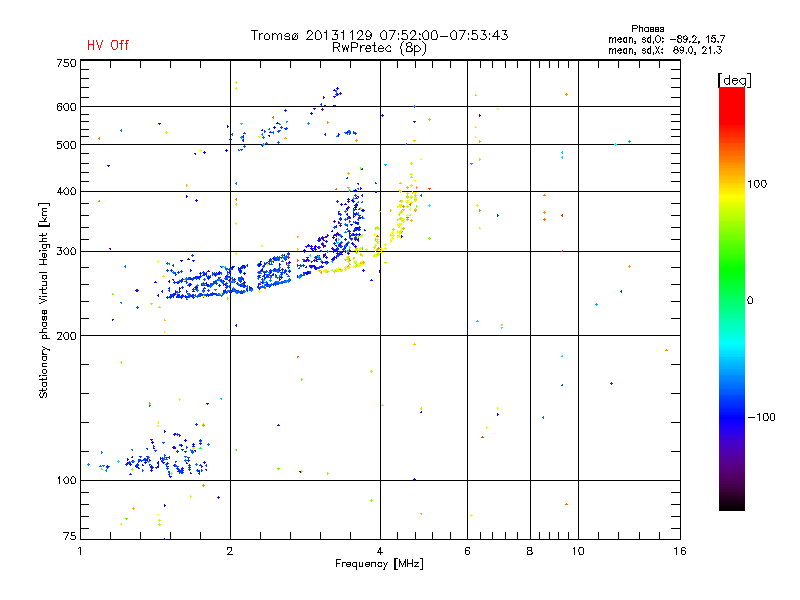800x600 pixels.
Task: Click the red 'HV Off' label
Action: (108, 45)
